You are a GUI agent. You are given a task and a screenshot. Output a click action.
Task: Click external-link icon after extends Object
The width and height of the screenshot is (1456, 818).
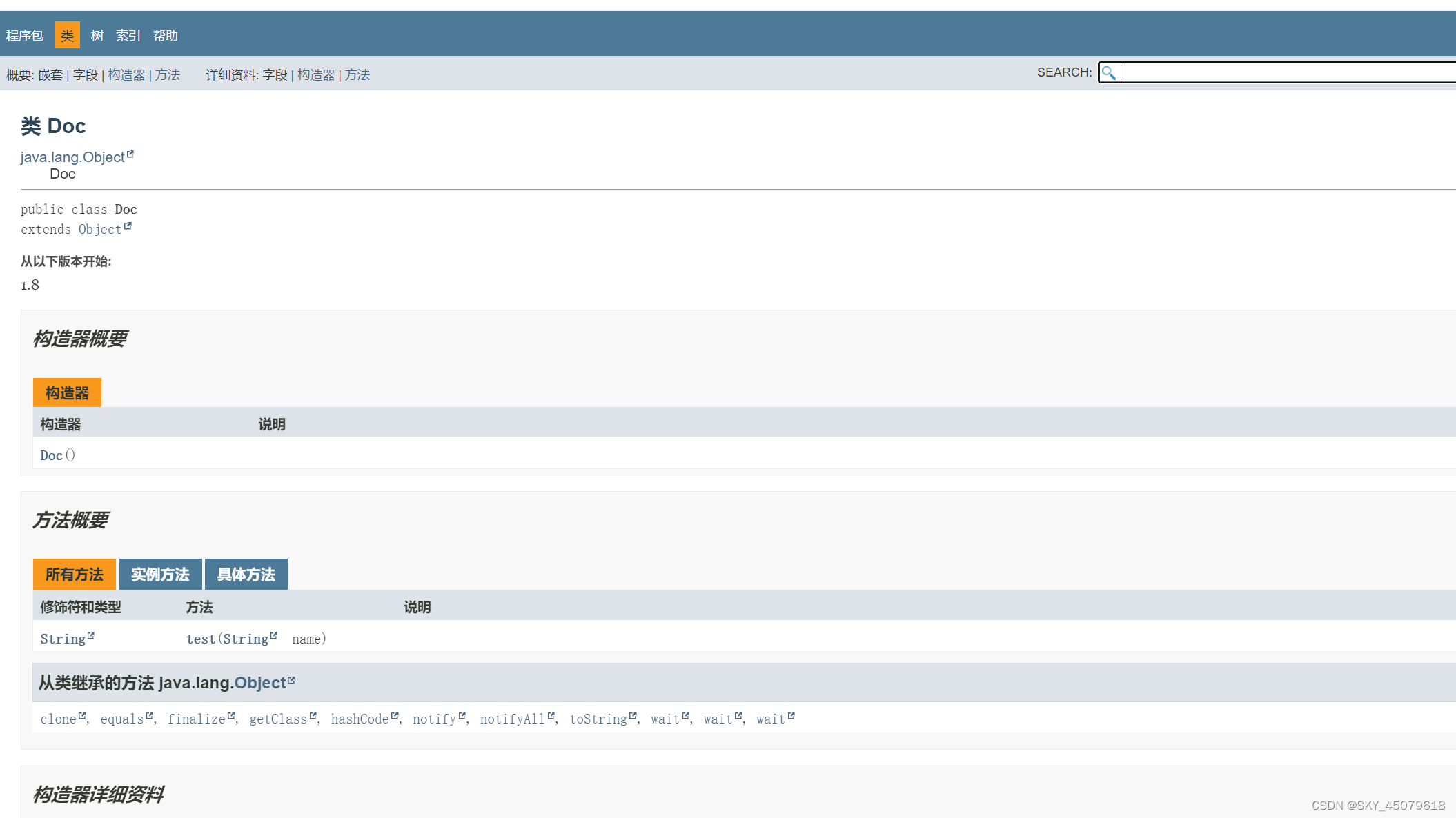128,226
